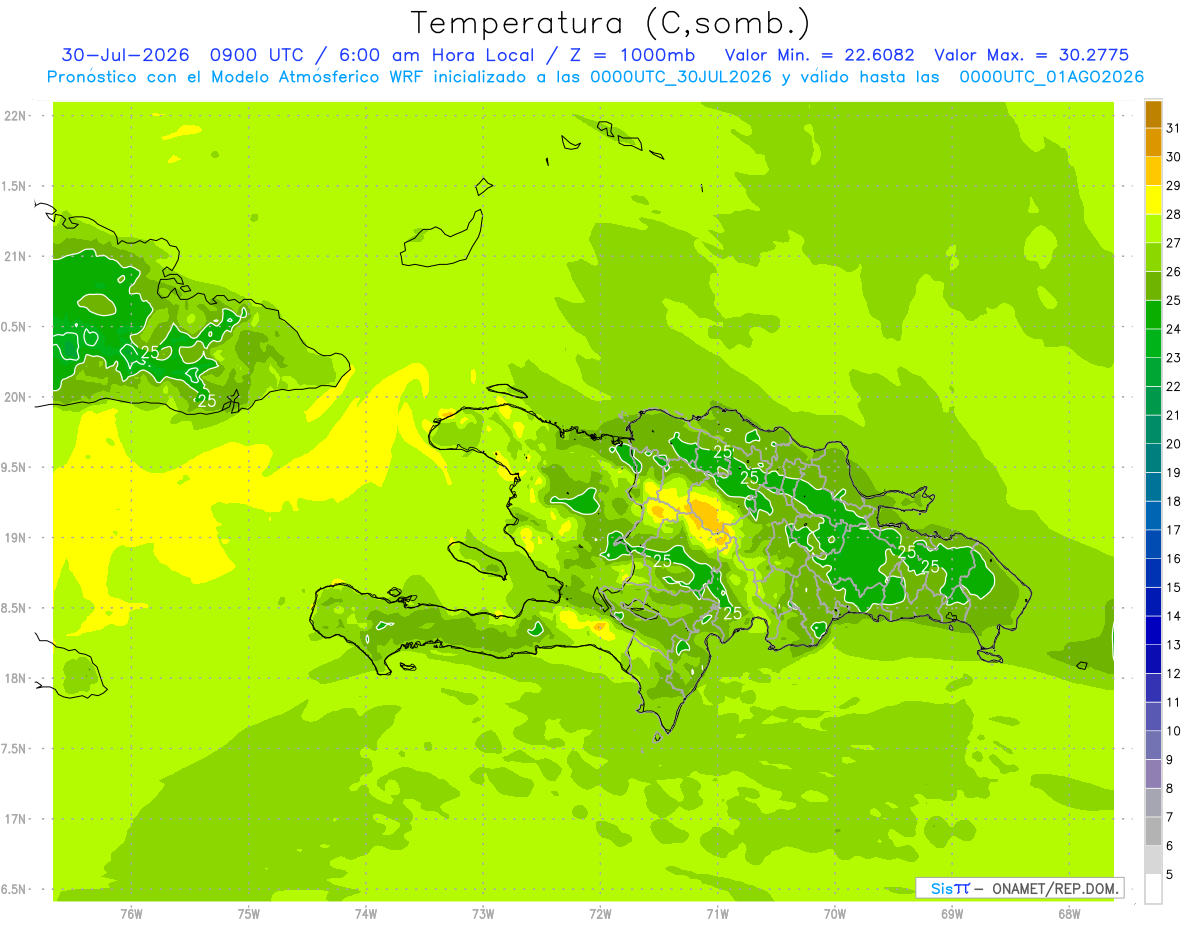Click the '20' color bar label
This screenshot has height=927, width=1200.
[1173, 444]
